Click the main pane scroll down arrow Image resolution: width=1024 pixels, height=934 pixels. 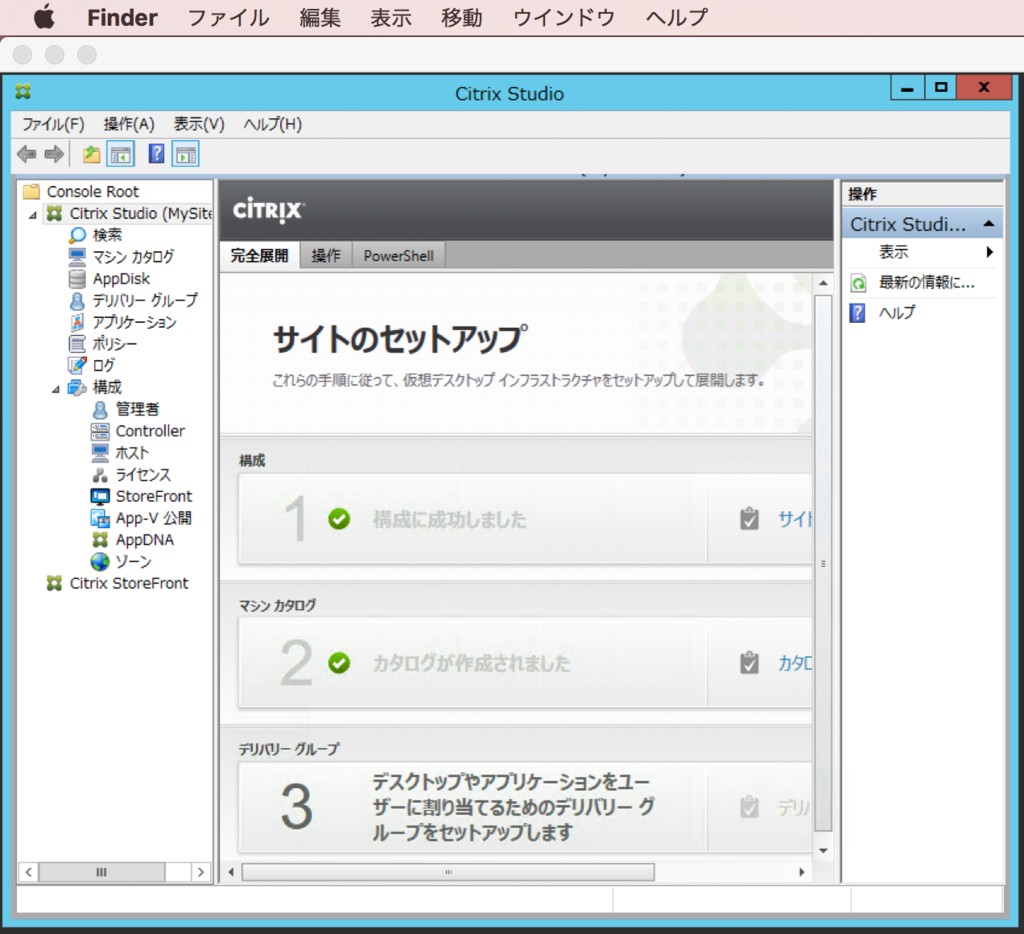pyautogui.click(x=824, y=850)
